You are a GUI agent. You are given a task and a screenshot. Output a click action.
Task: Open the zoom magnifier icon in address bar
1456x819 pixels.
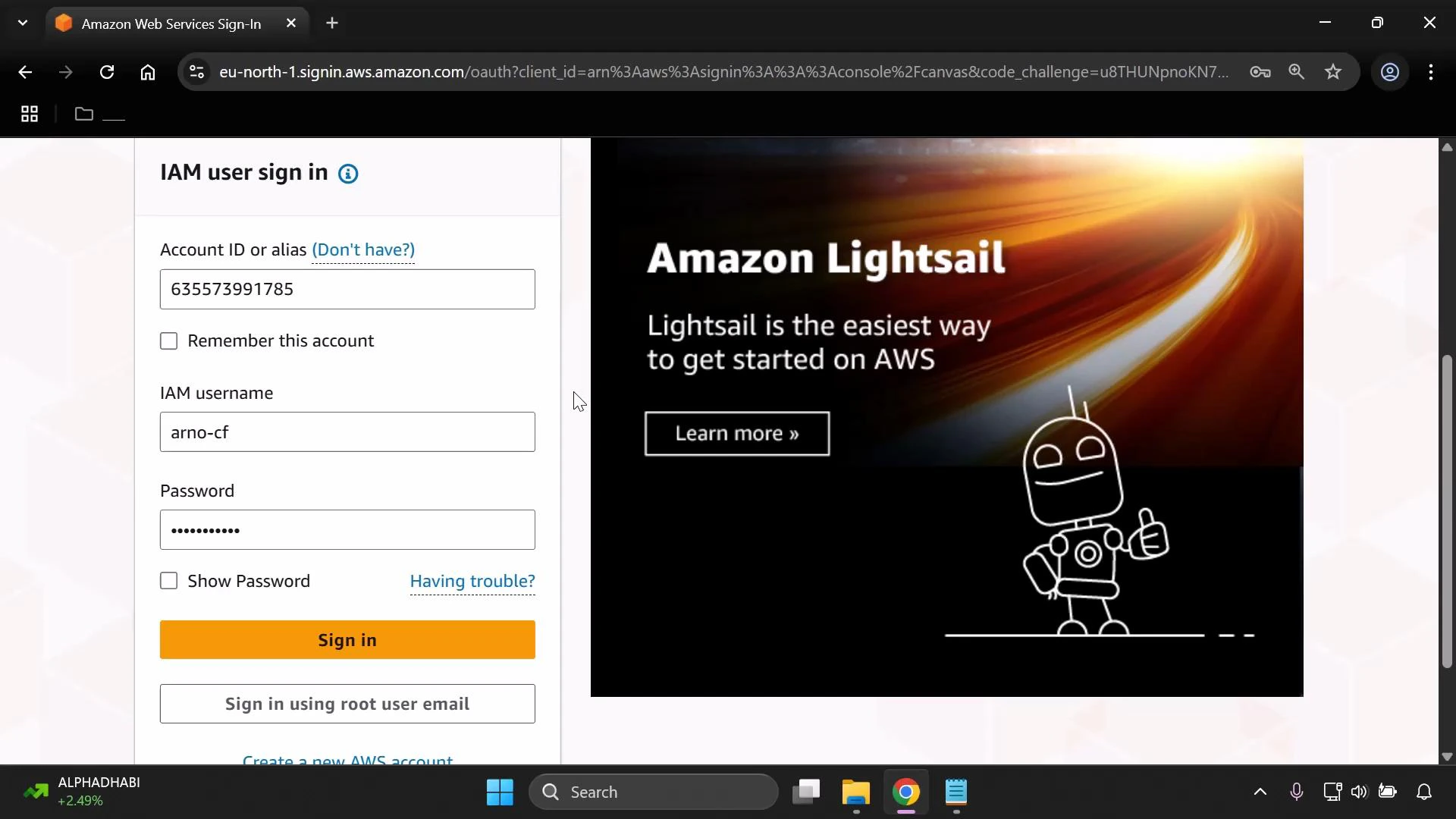1297,72
